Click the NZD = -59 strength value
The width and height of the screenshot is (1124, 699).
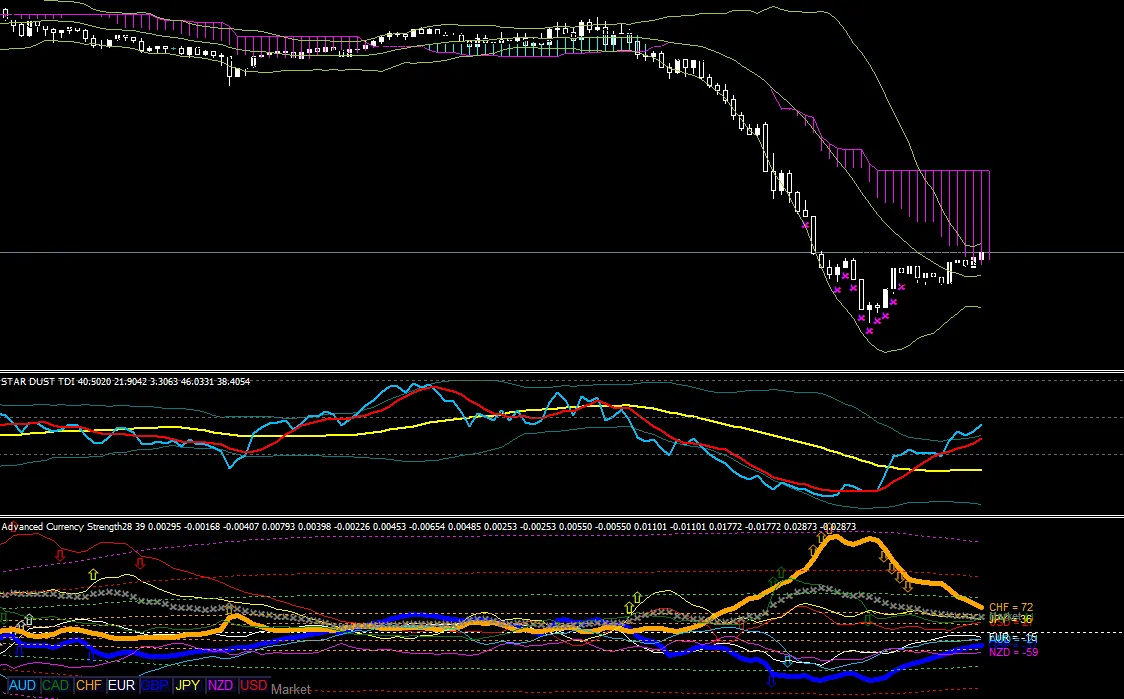click(1013, 652)
